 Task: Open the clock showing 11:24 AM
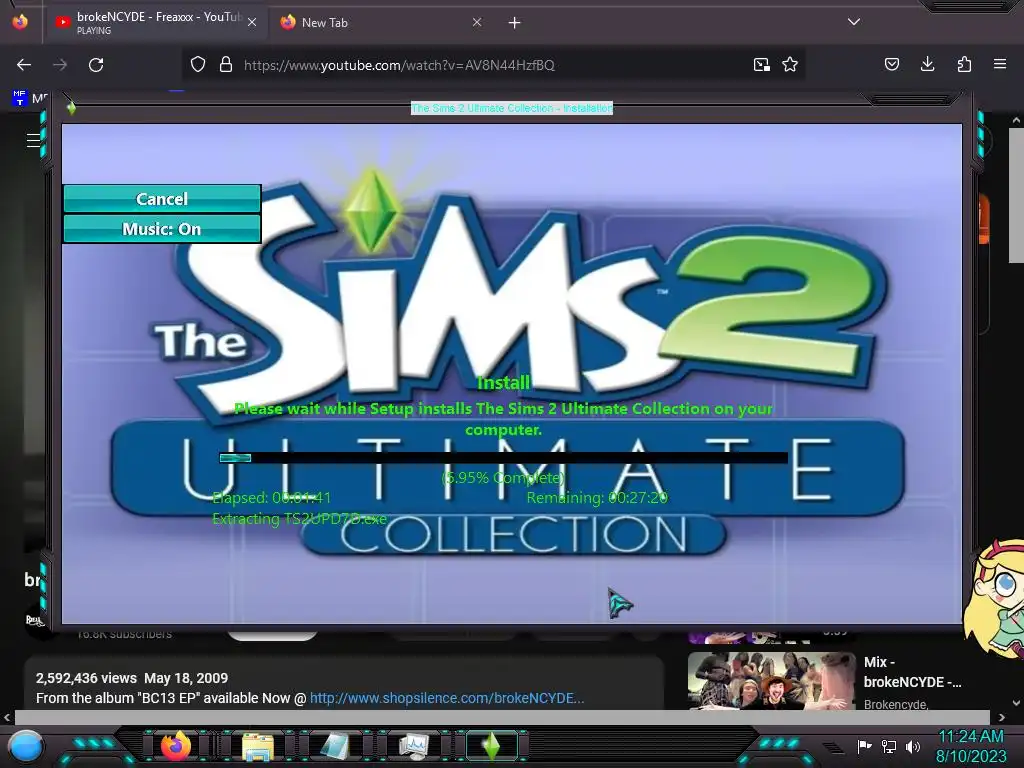coord(971,746)
